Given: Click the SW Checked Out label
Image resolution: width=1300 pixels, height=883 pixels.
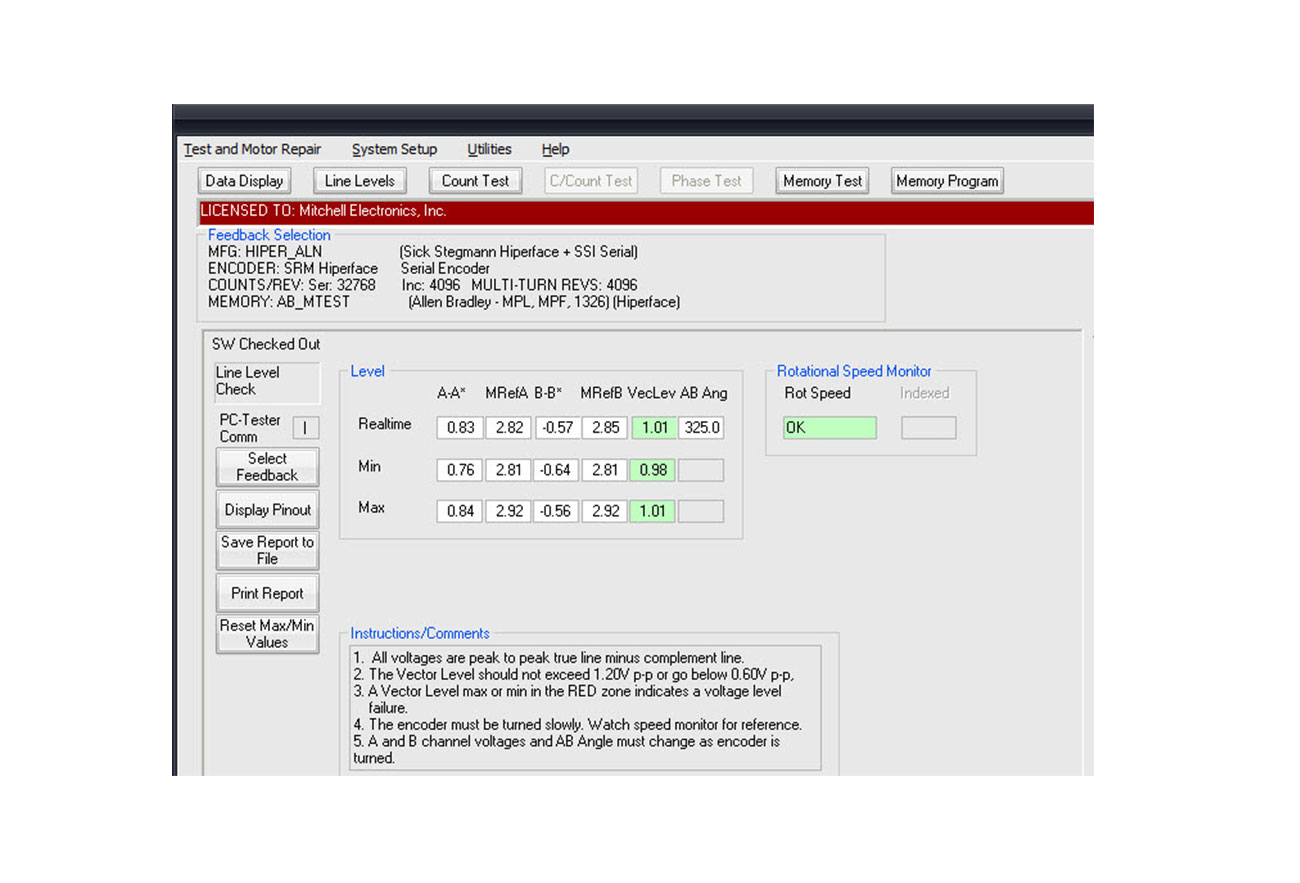Looking at the screenshot, I should point(266,344).
